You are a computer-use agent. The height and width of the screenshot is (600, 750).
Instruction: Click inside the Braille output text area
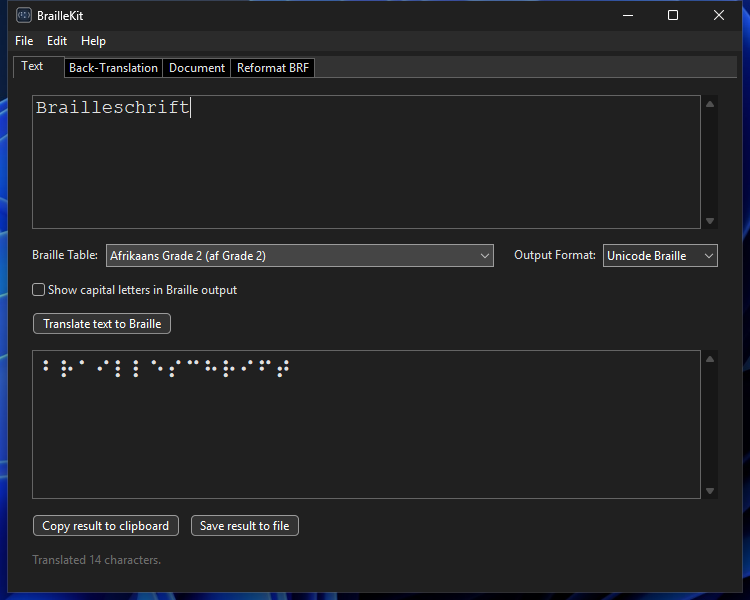pos(366,424)
